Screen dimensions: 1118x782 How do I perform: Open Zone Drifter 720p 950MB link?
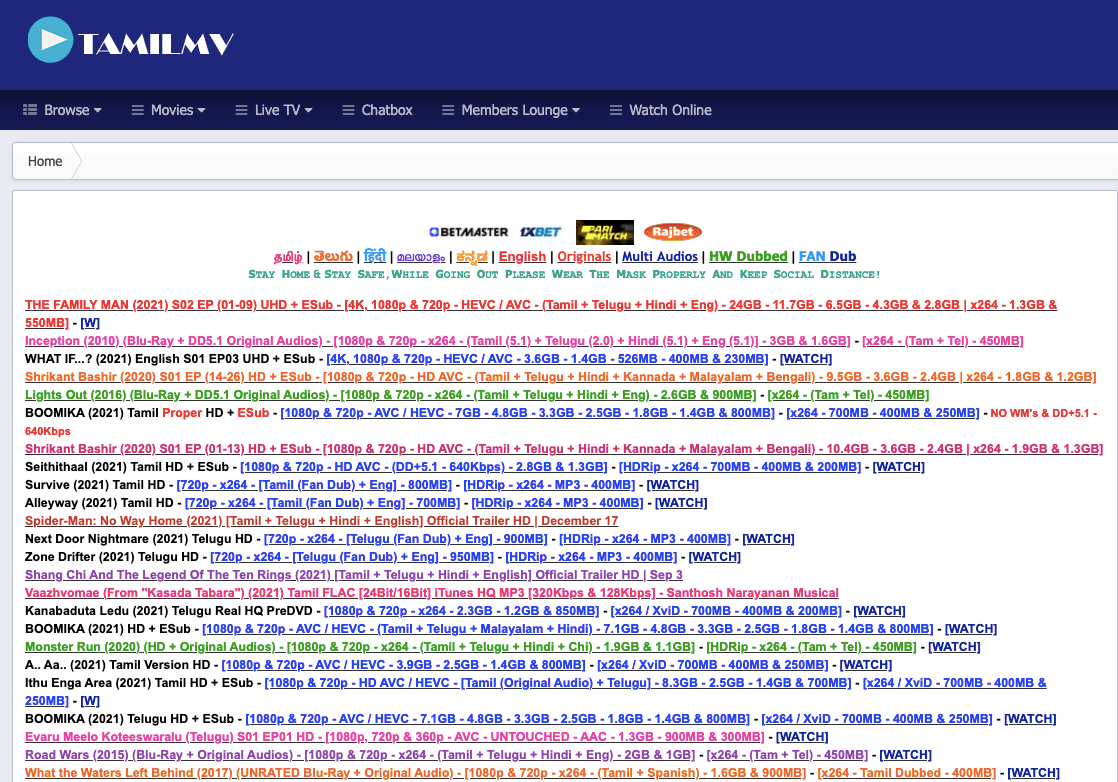pos(352,557)
